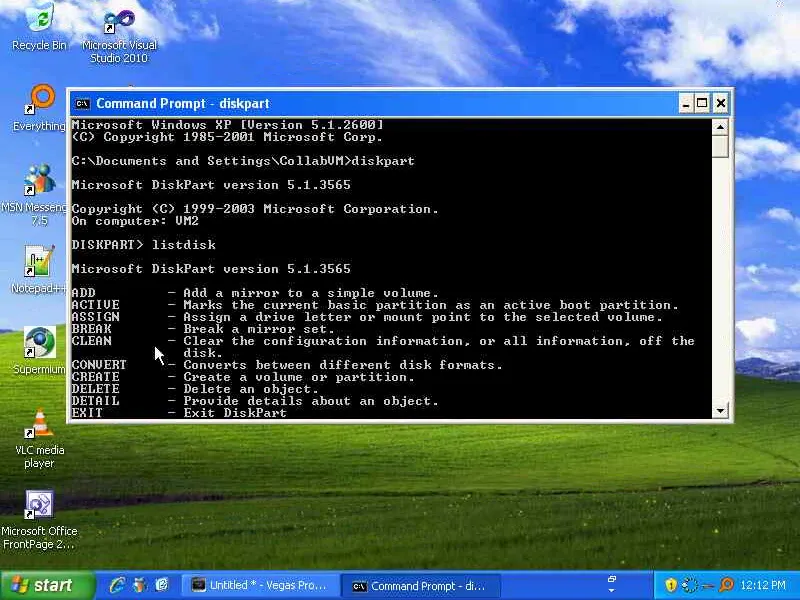Open Command Prompt system menu icon in title bar
The image size is (800, 600).
click(82, 104)
